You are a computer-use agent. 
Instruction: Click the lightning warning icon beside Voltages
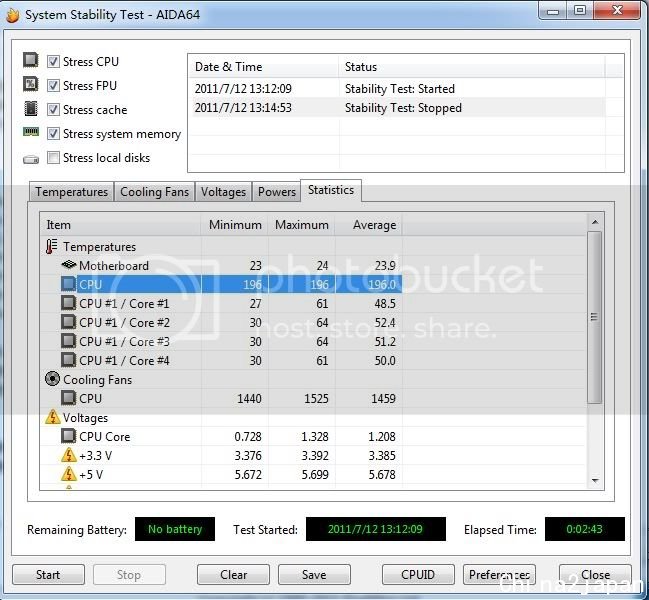coord(53,417)
